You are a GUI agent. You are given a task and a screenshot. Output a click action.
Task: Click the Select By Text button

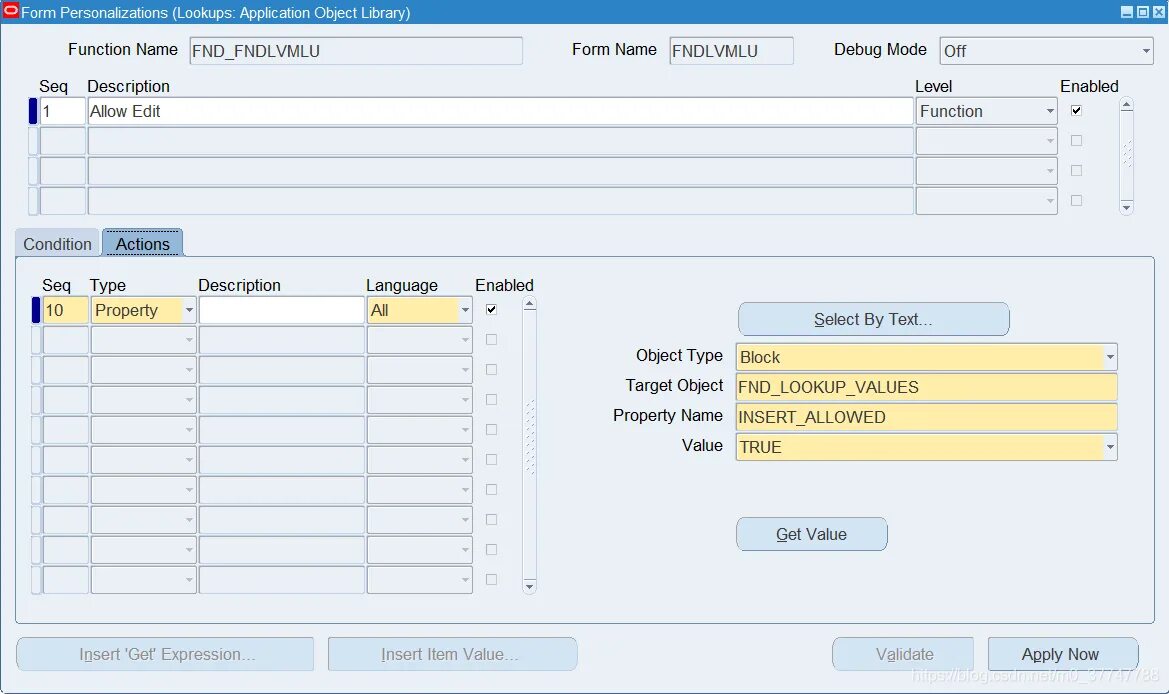pos(873,319)
